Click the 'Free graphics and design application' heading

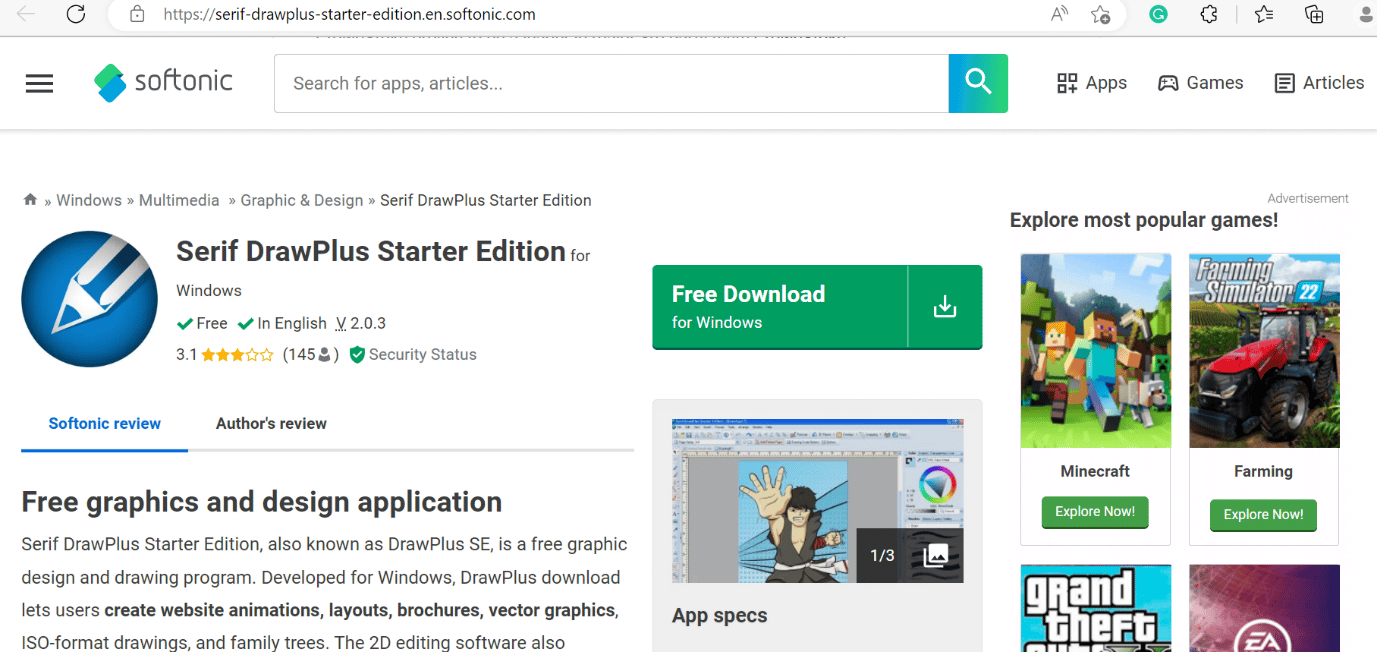[x=262, y=501]
